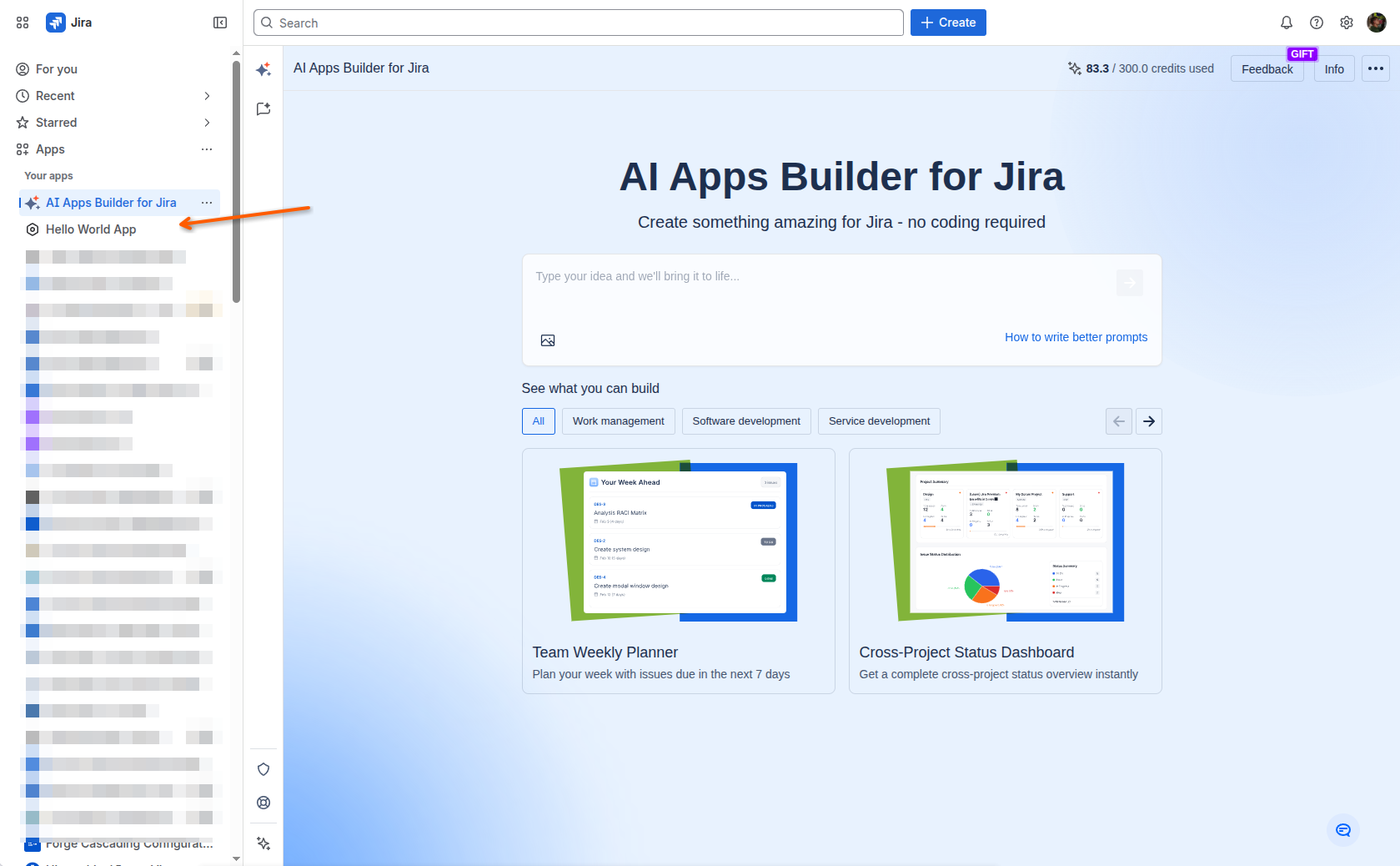Open the chat bubble widget
This screenshot has width=1400, height=866.
point(1343,830)
